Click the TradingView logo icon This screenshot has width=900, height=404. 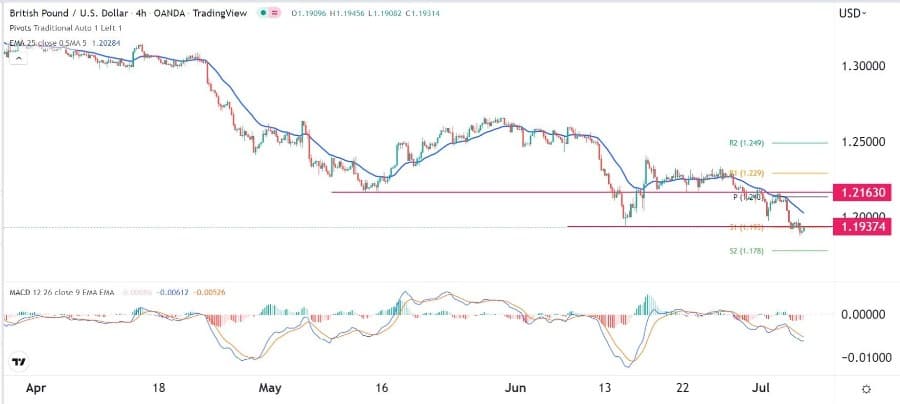(x=18, y=361)
